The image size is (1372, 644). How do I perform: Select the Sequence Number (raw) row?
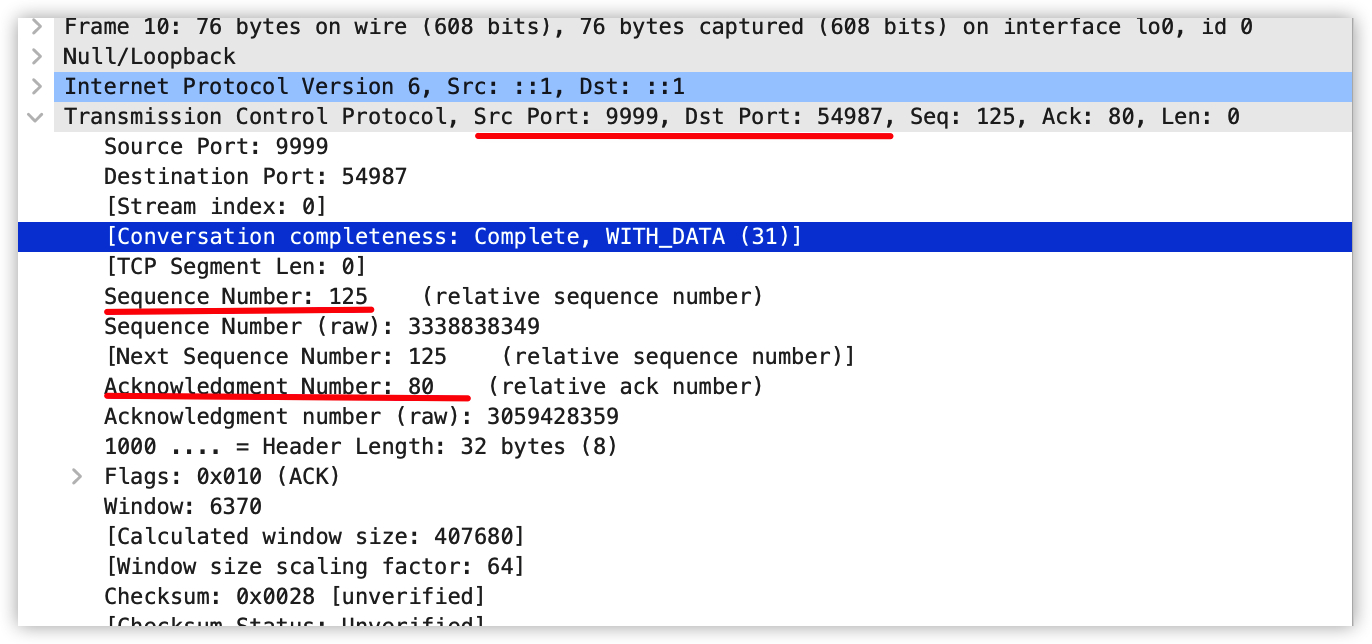(321, 327)
